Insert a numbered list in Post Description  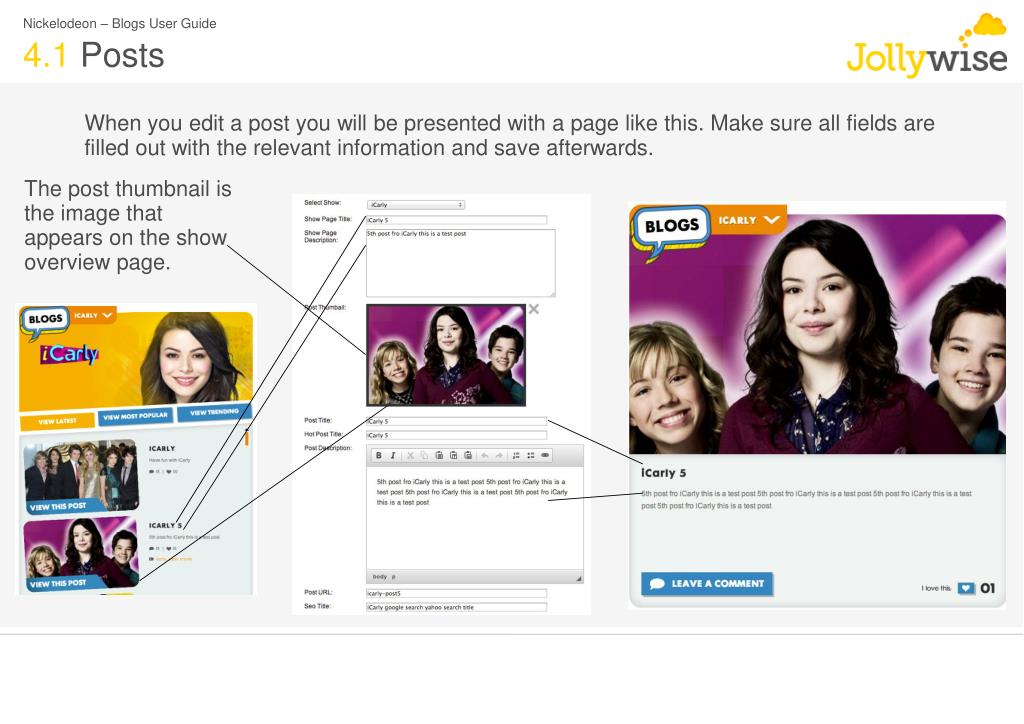point(516,456)
